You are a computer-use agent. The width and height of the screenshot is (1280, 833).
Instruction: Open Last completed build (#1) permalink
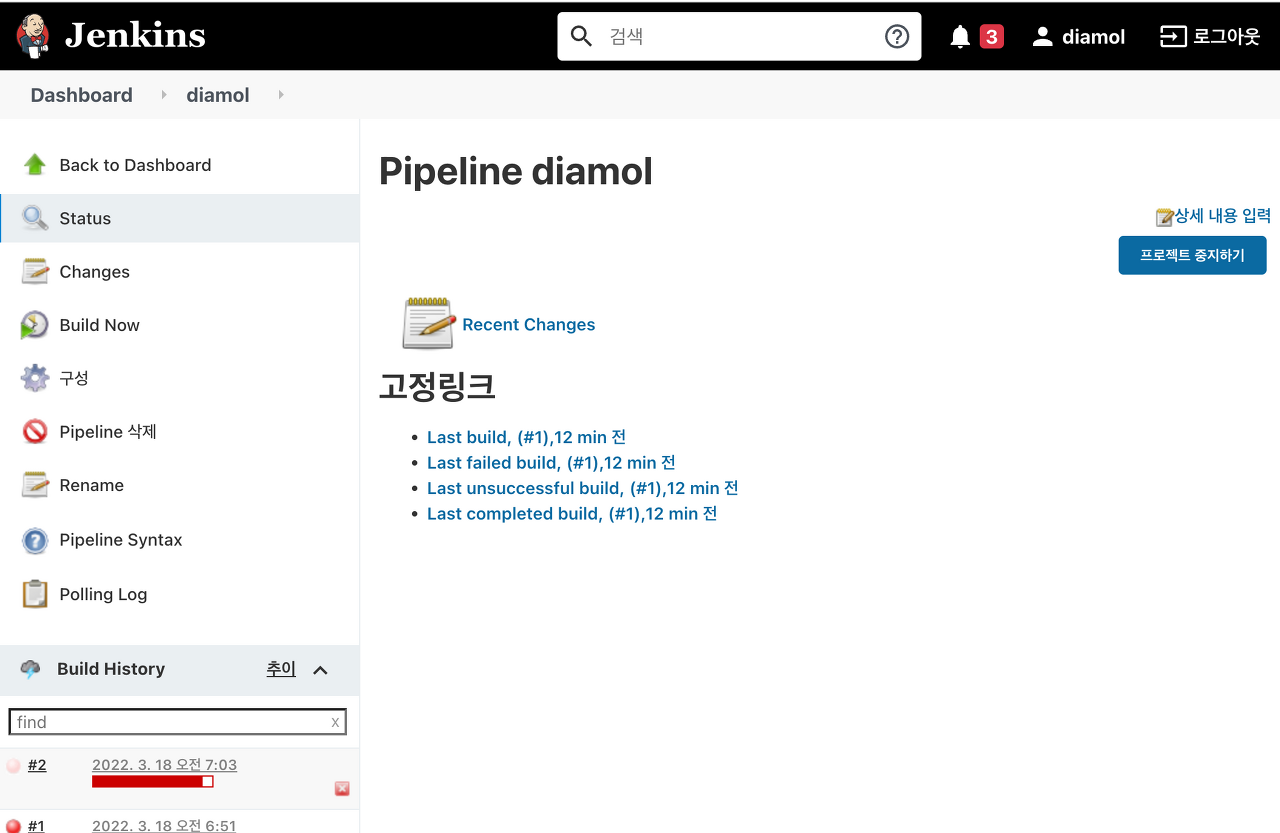click(572, 514)
